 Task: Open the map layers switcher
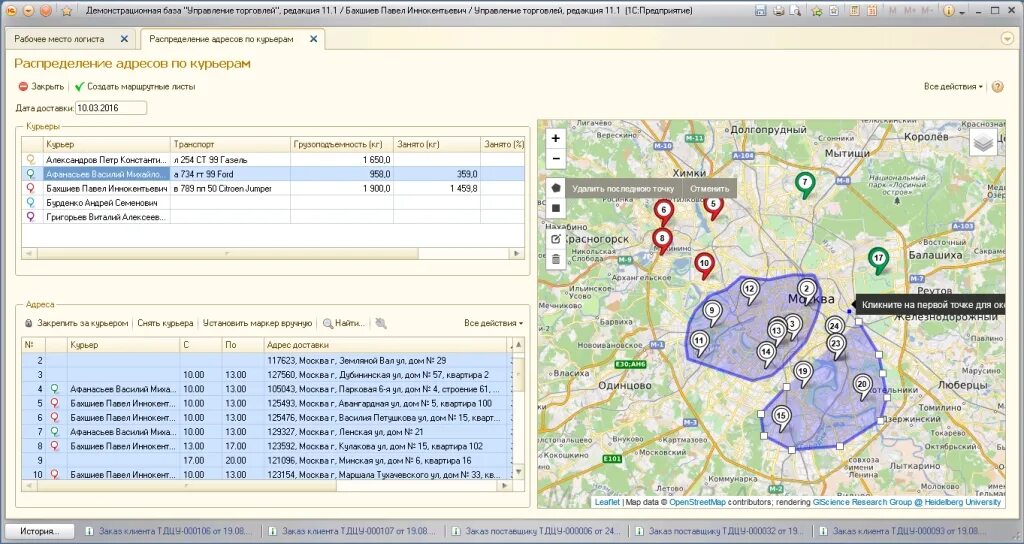(x=983, y=143)
